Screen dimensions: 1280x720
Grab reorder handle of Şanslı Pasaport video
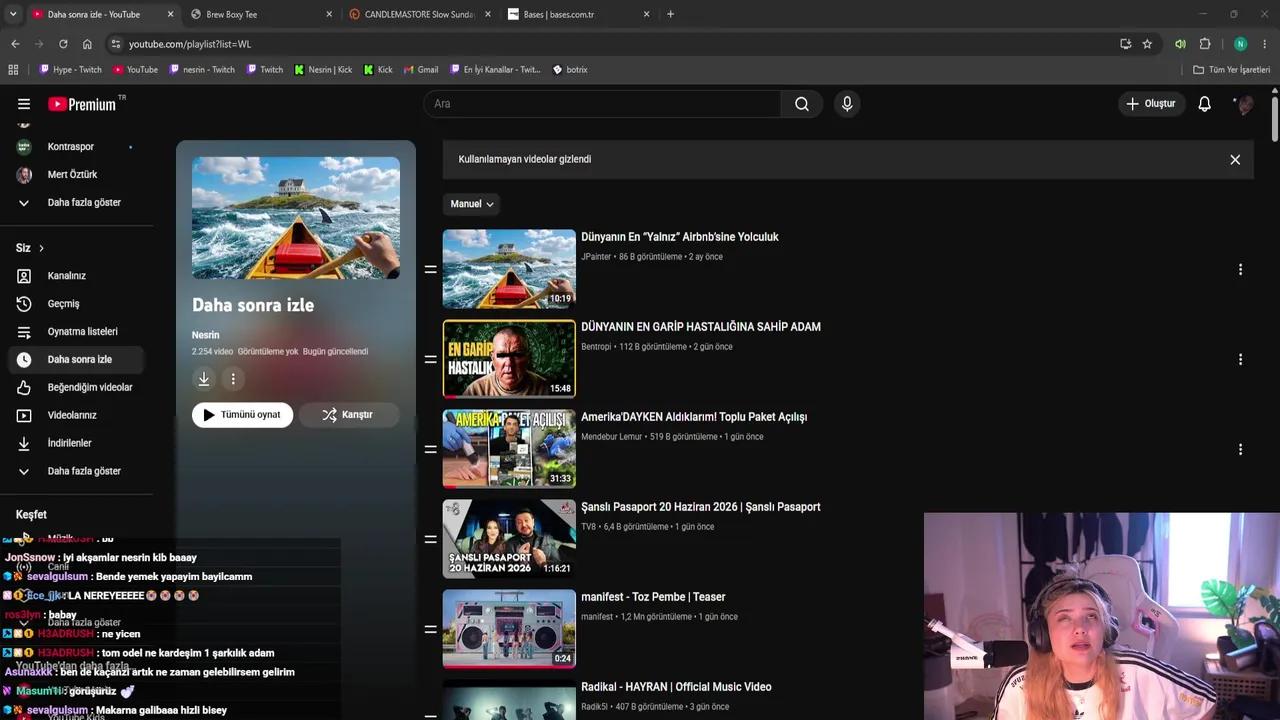[x=431, y=540]
